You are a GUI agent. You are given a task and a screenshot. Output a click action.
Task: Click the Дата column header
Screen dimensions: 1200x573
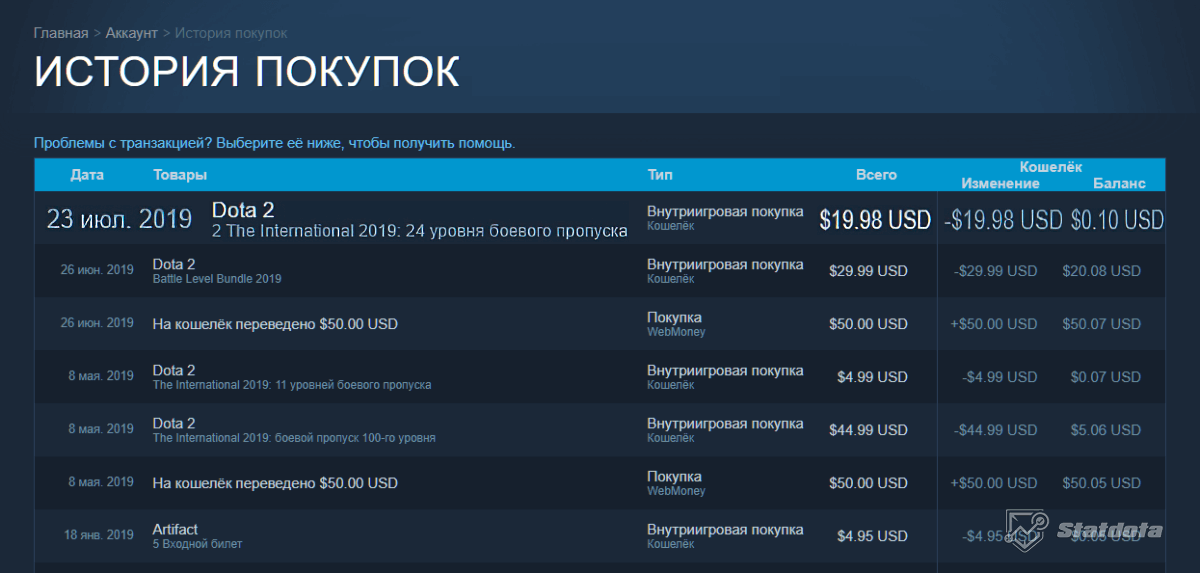pos(87,175)
